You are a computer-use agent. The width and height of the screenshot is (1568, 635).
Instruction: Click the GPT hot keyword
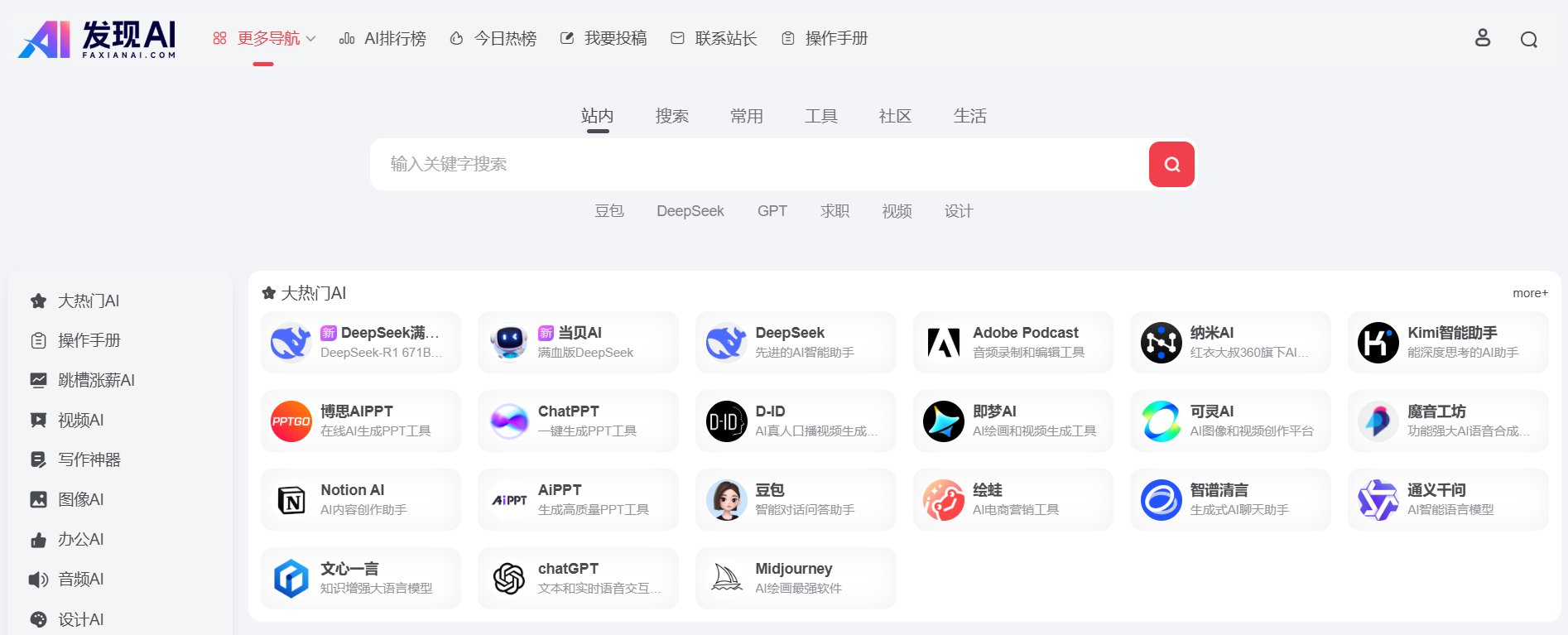pyautogui.click(x=772, y=211)
